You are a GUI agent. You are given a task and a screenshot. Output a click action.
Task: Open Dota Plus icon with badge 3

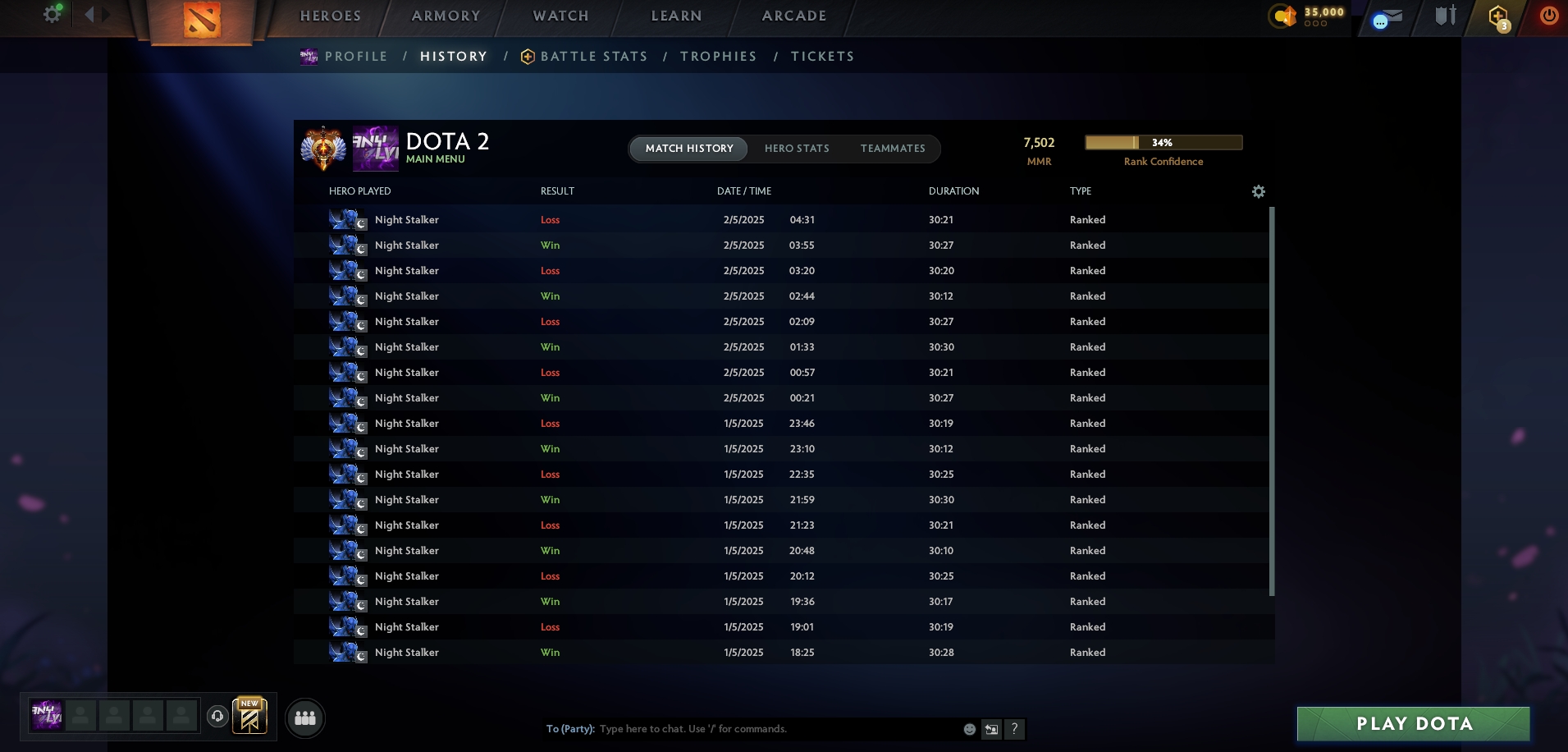1499,16
